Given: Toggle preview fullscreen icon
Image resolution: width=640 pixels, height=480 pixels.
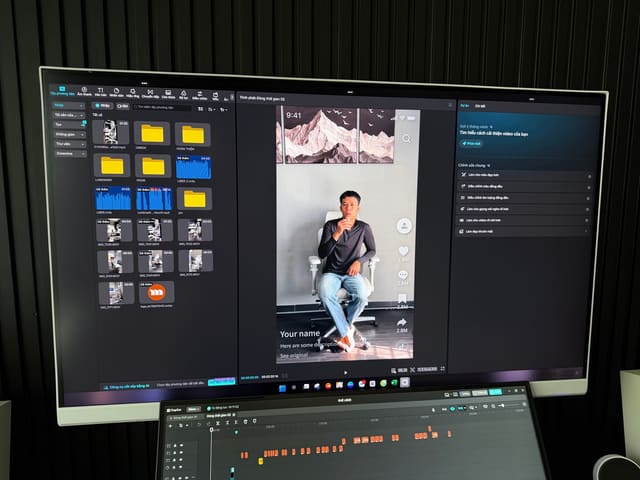Looking at the screenshot, I should (442, 369).
